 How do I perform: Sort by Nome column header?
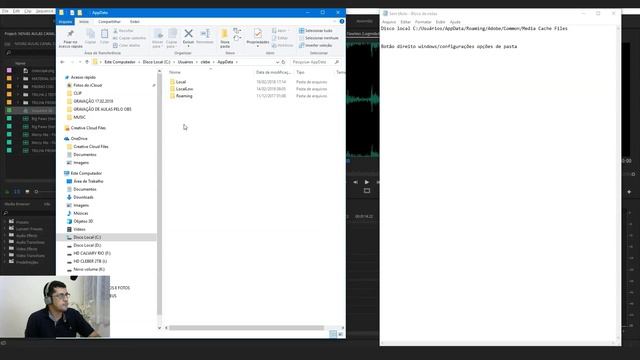coord(175,72)
